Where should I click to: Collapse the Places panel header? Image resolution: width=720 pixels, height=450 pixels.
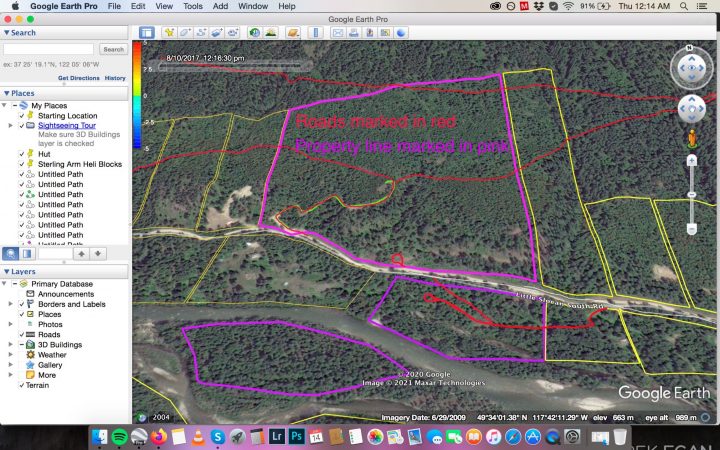coord(5,93)
